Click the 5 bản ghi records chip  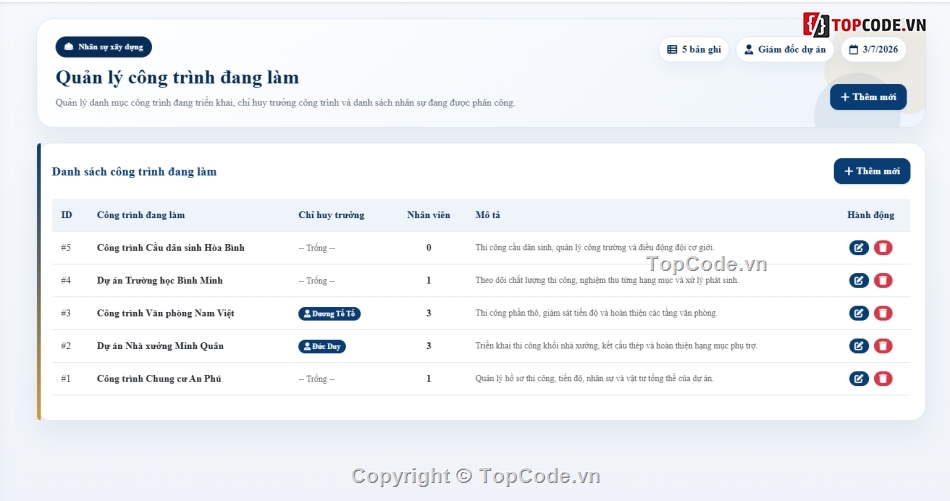[x=694, y=50]
